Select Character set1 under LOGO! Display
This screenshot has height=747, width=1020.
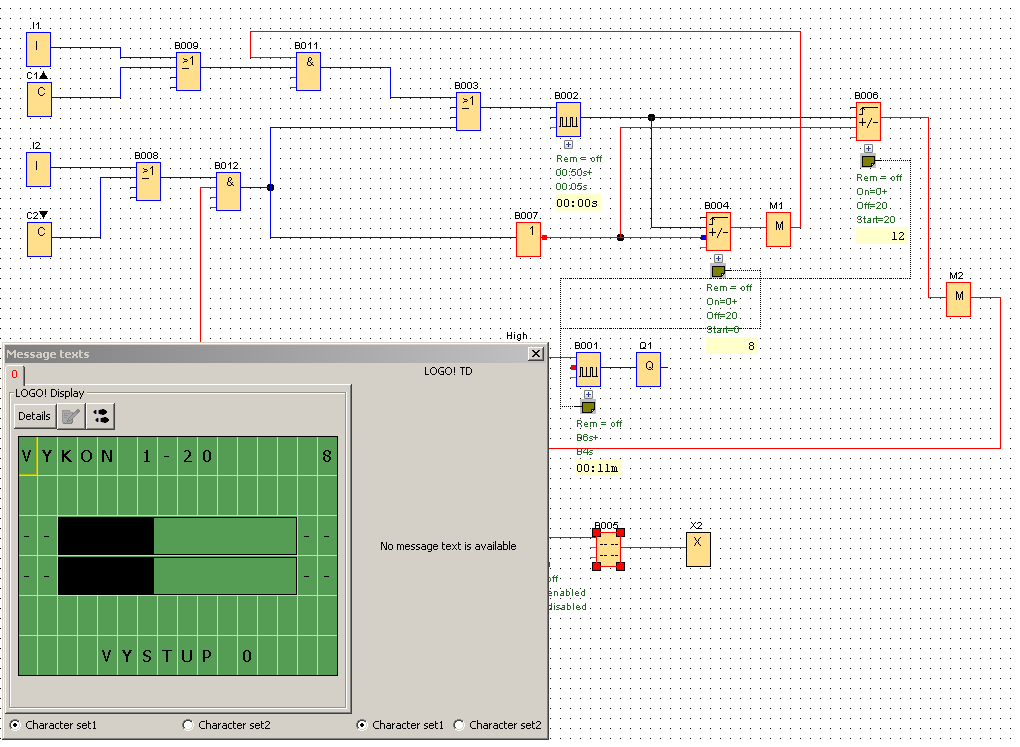point(16,725)
